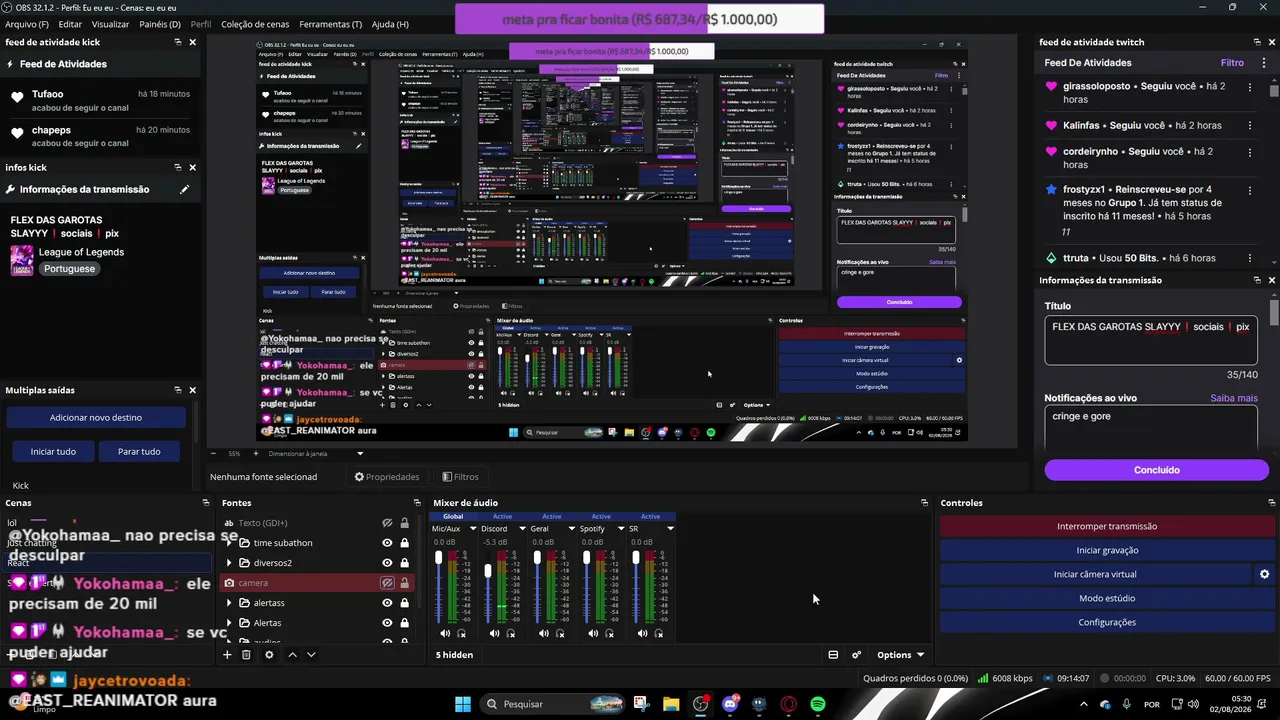This screenshot has width=1280, height=720.
Task: Click the Concluído button in stream info
Action: (1156, 470)
